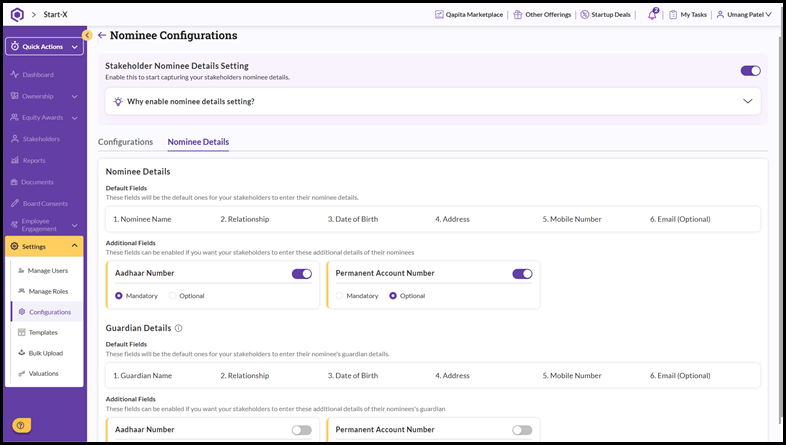Disable nominee Permanent Account Number toggle

[x=522, y=274]
